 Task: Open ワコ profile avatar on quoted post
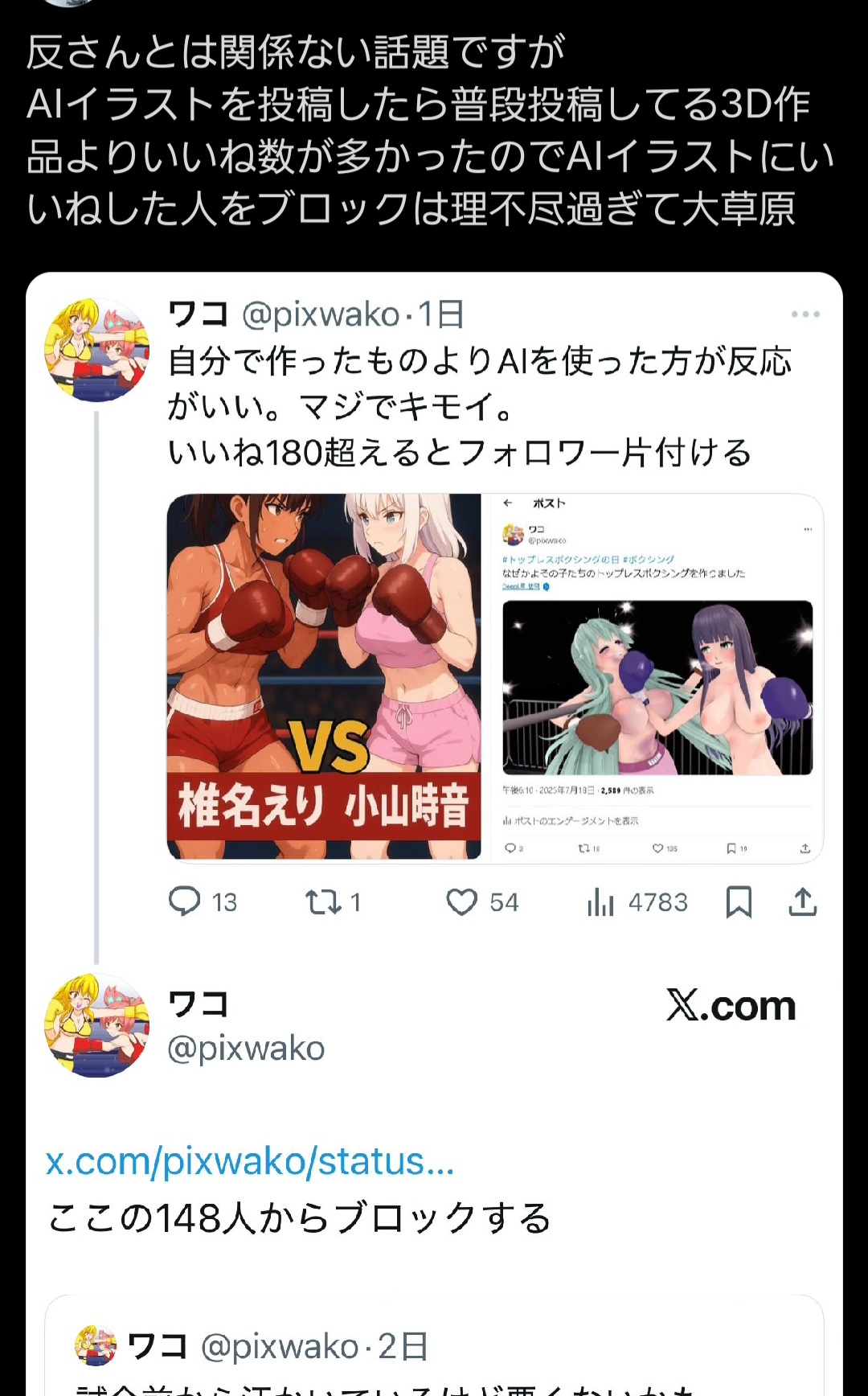96,351
